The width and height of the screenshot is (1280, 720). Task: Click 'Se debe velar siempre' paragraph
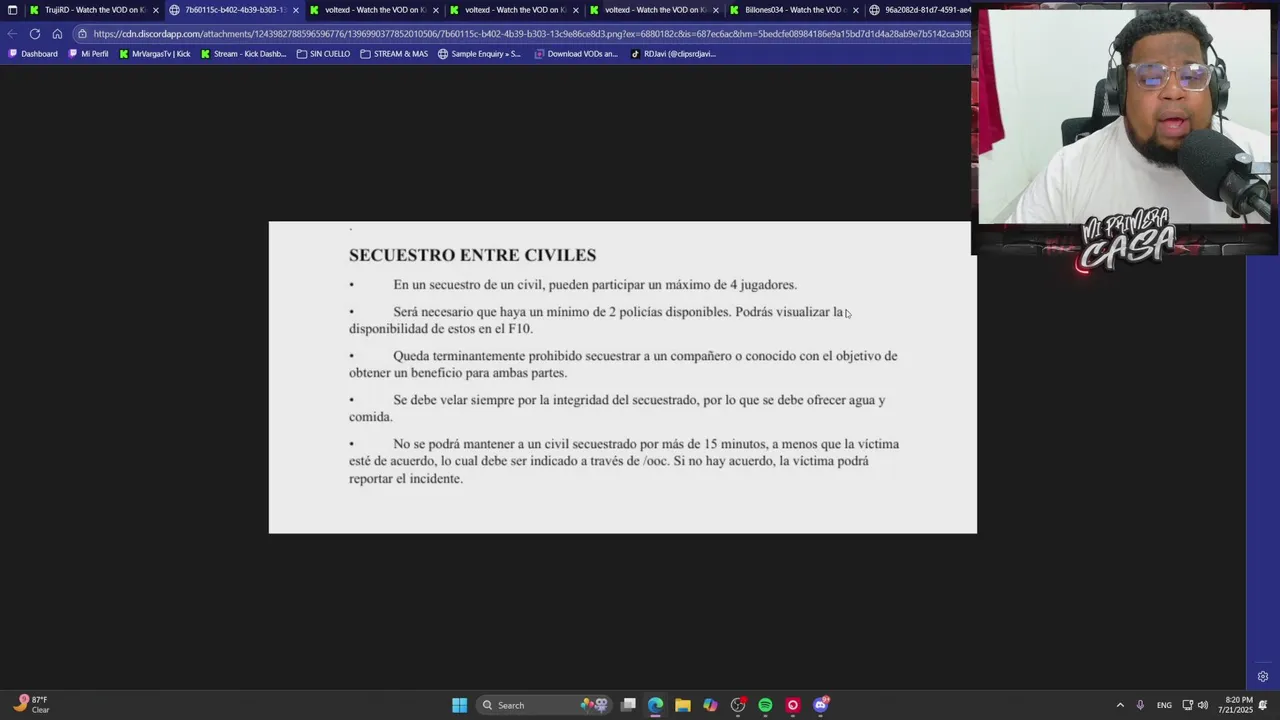coord(617,408)
